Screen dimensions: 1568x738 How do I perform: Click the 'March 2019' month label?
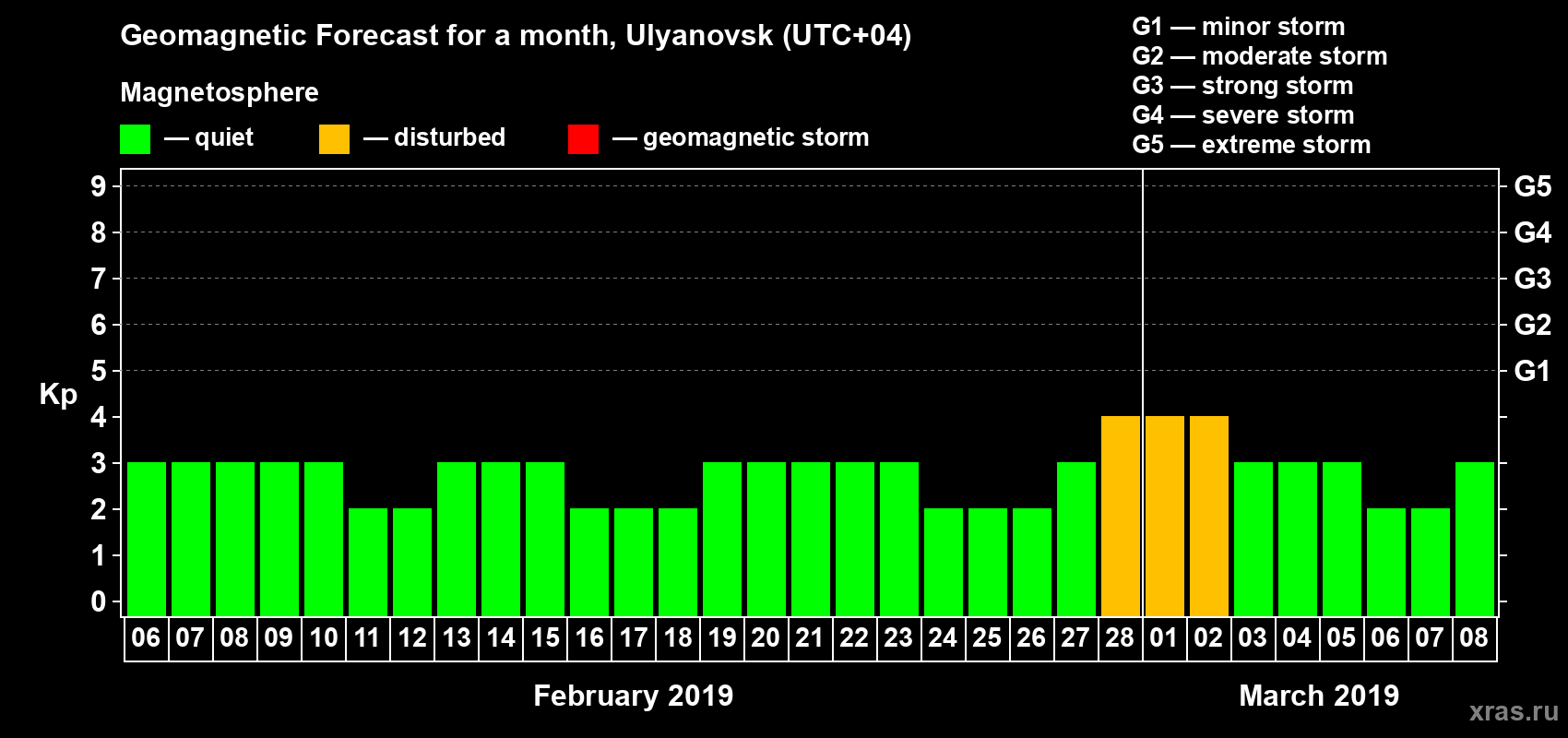(x=1319, y=696)
